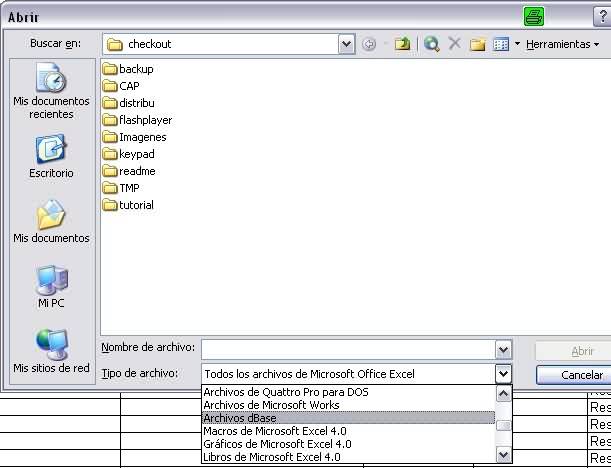This screenshot has height=468, width=611.
Task: Expand the Nombre de archivo dropdown arrow
Action: [x=504, y=350]
